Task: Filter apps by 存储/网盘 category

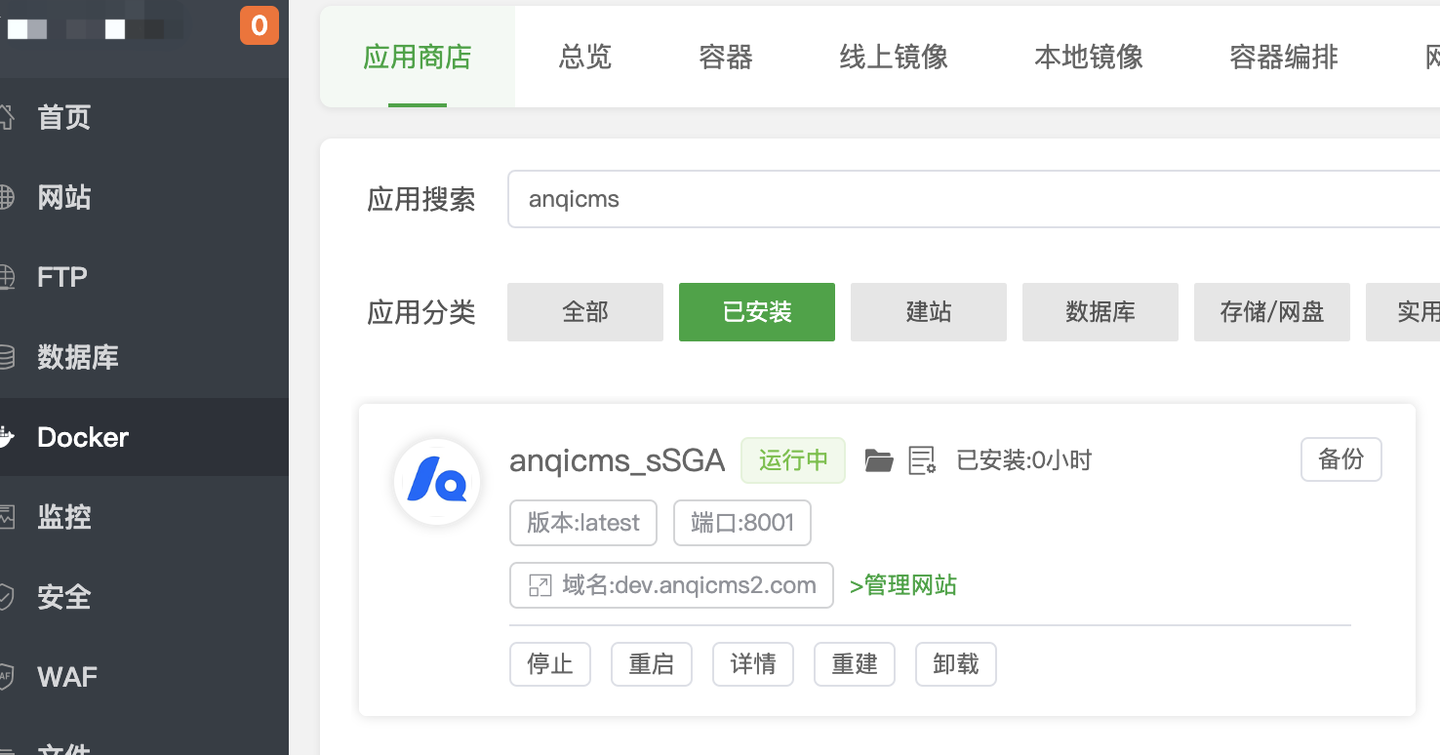Action: click(x=1272, y=312)
